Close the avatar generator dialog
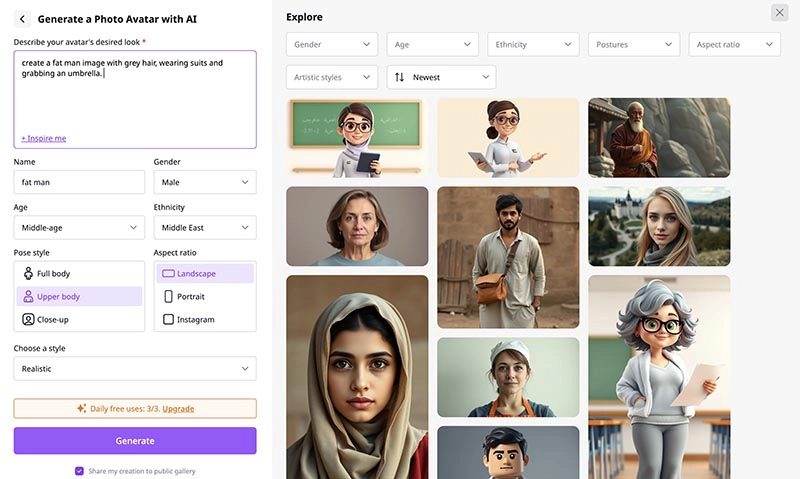This screenshot has height=479, width=800. pyautogui.click(x=779, y=13)
